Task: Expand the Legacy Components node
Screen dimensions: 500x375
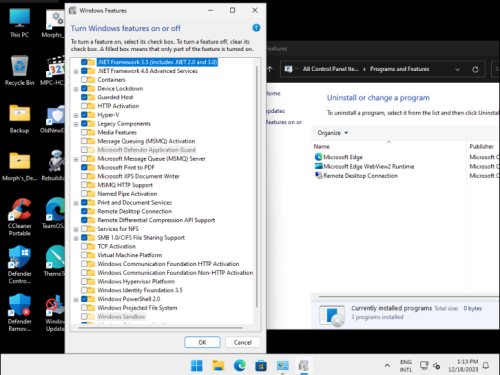Action: point(76,124)
